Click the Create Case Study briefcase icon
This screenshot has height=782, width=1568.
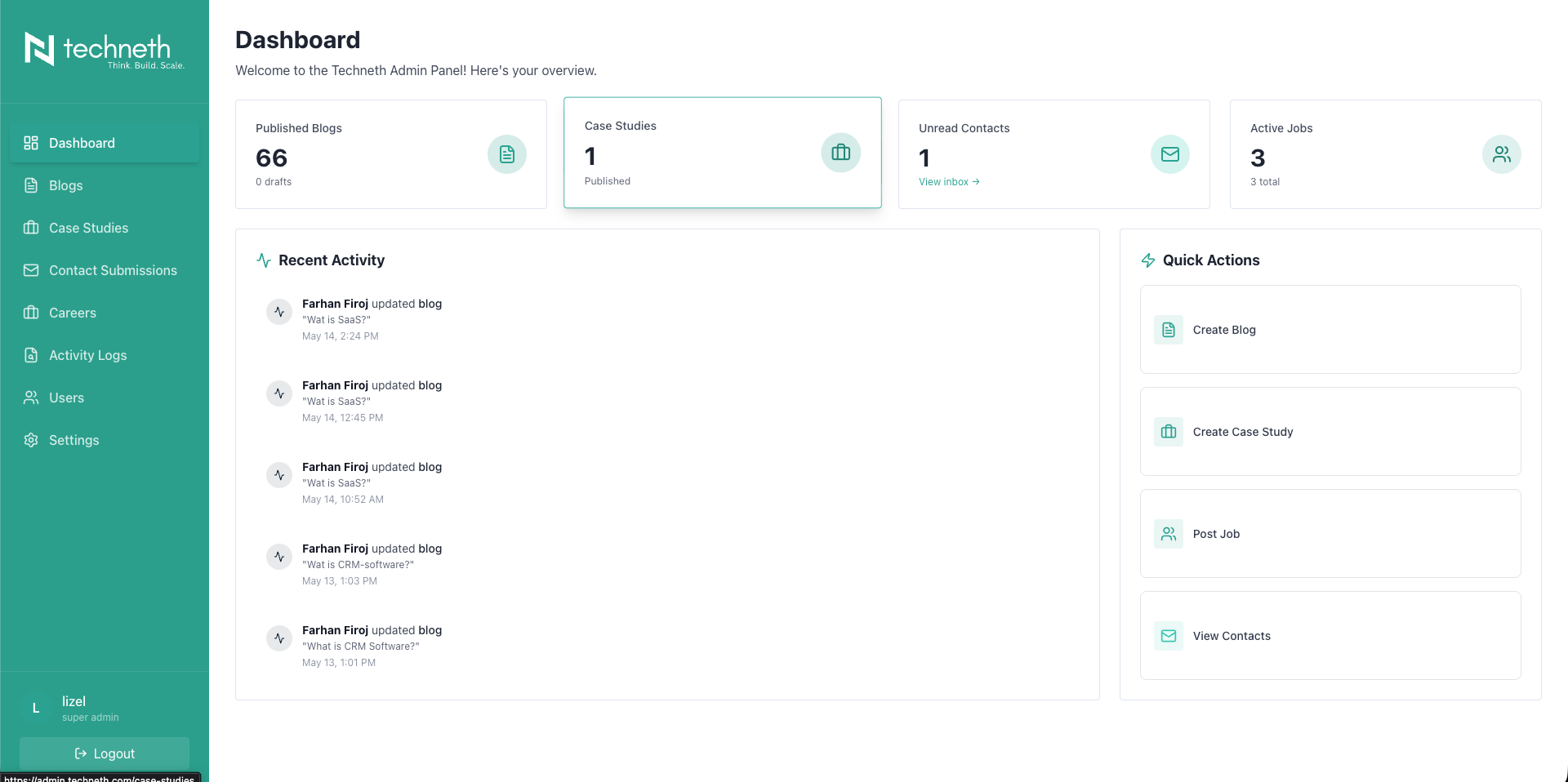point(1169,432)
